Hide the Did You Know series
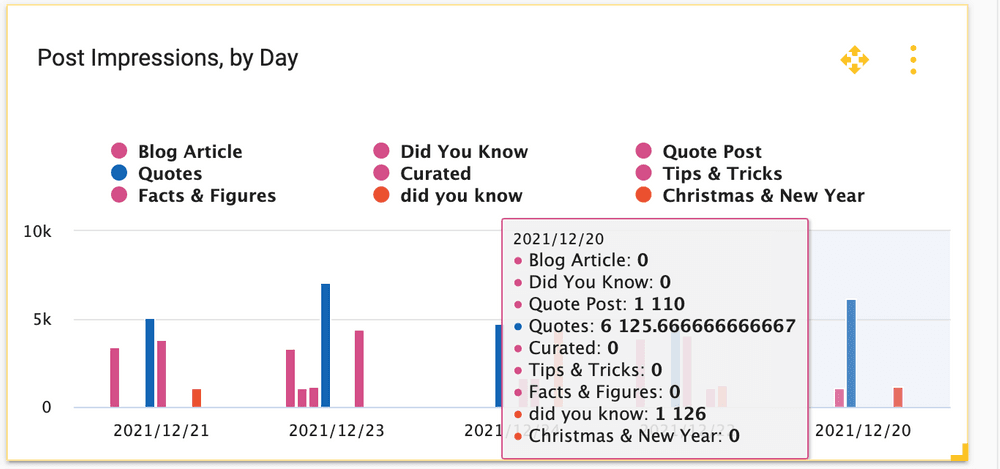 click(463, 152)
